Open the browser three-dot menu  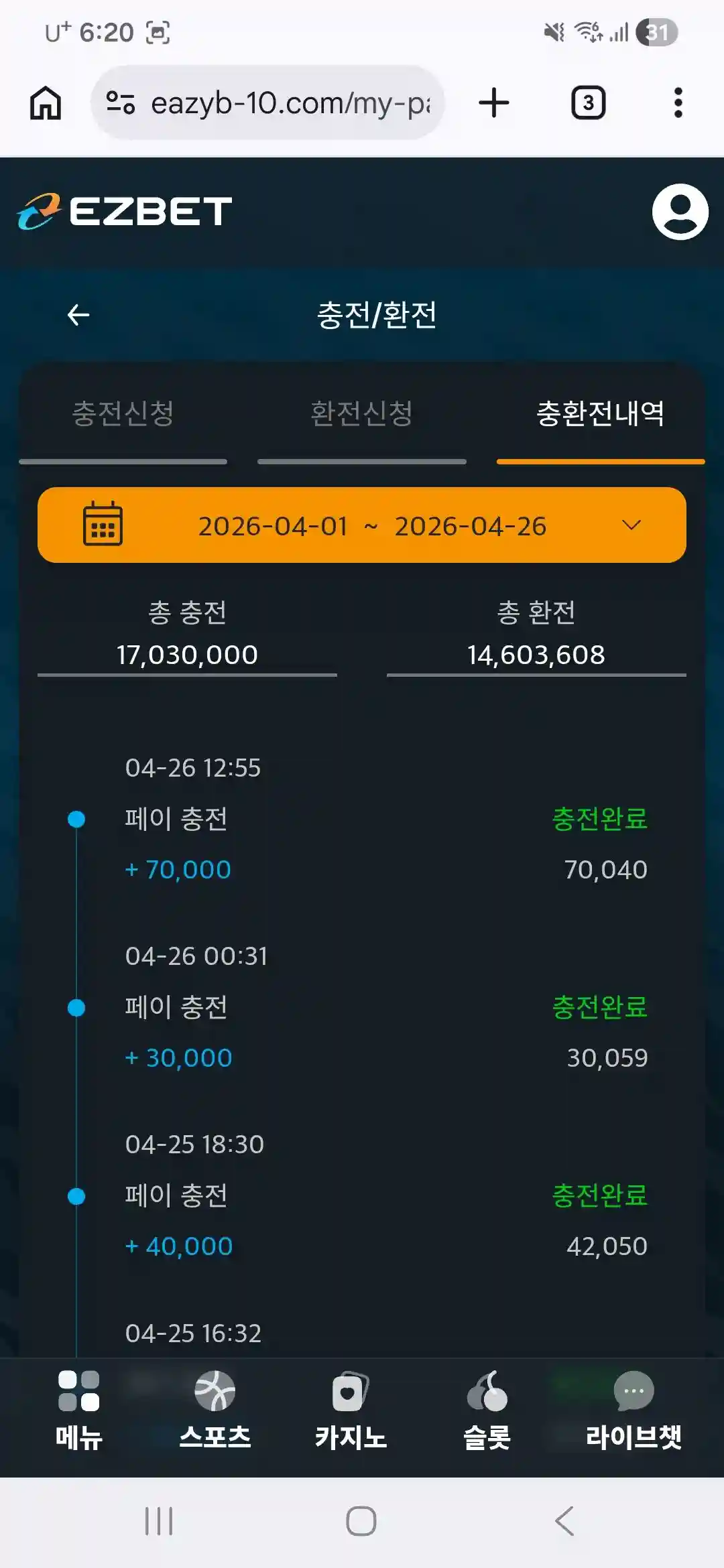[x=678, y=103]
